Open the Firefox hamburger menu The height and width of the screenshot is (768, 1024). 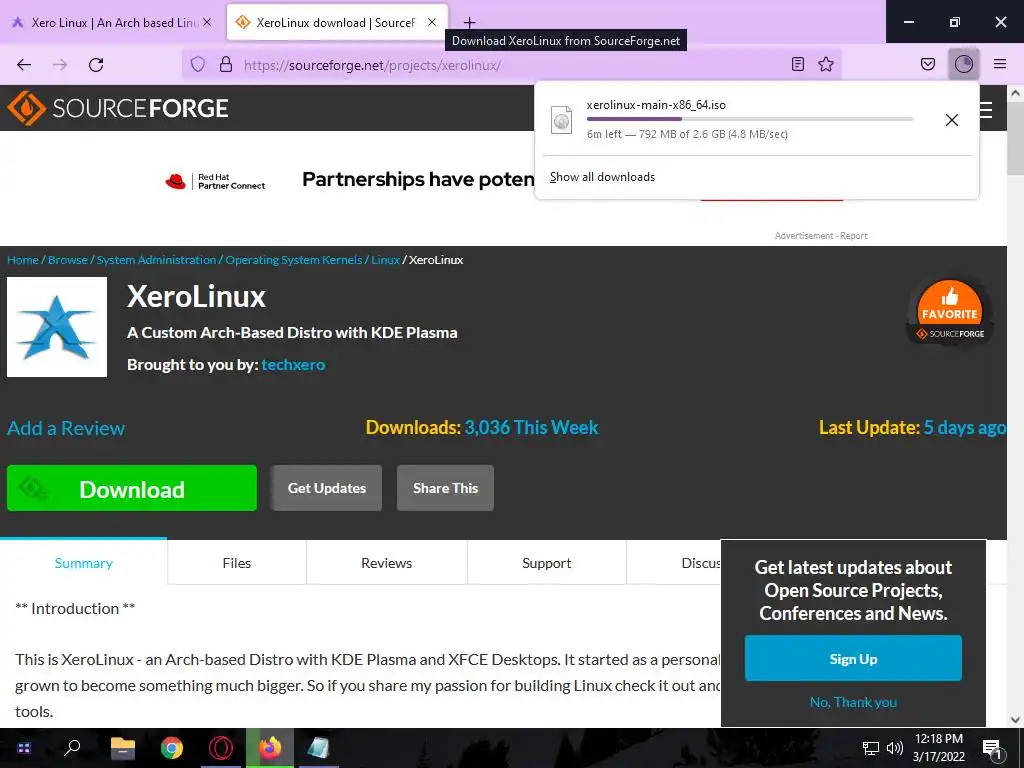[1000, 64]
